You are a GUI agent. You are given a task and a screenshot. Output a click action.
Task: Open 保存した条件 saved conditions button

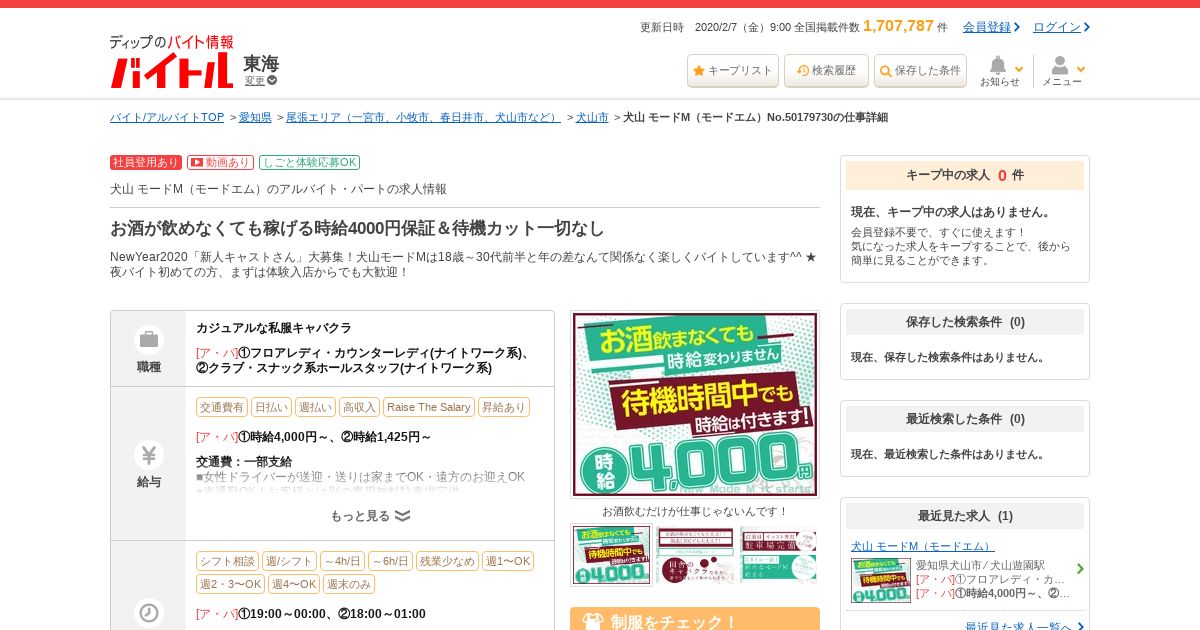pyautogui.click(x=920, y=71)
